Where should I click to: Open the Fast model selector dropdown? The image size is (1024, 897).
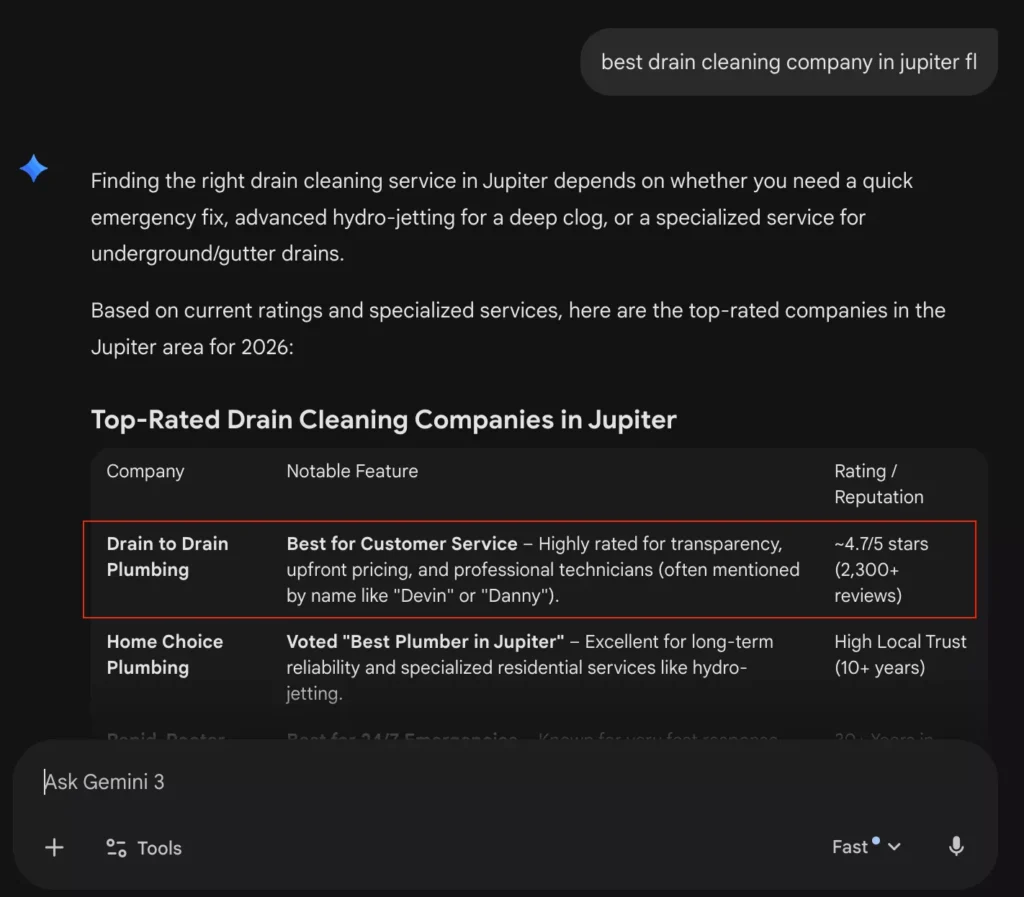pyautogui.click(x=860, y=847)
